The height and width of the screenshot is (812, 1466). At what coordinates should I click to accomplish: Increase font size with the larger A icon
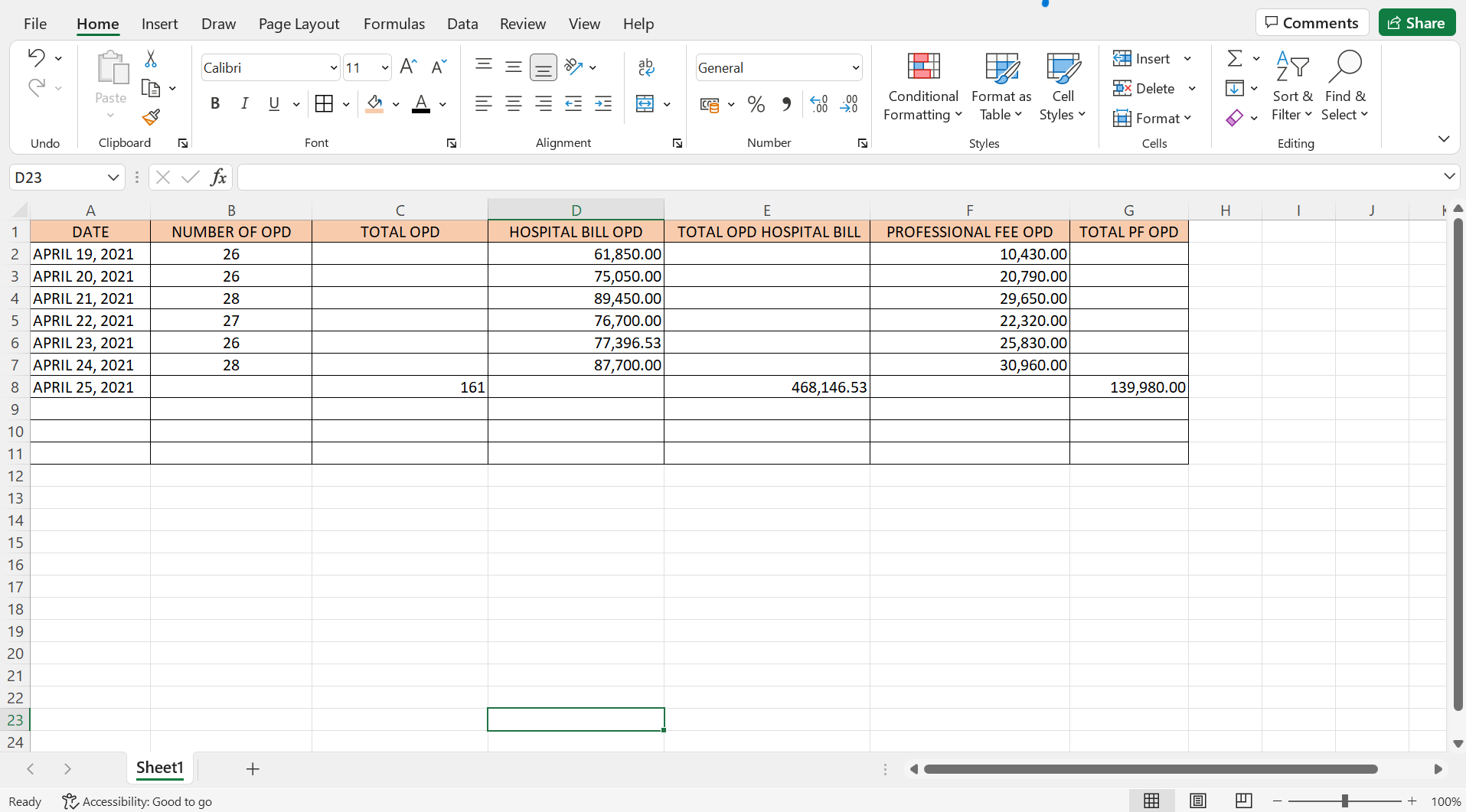[408, 67]
